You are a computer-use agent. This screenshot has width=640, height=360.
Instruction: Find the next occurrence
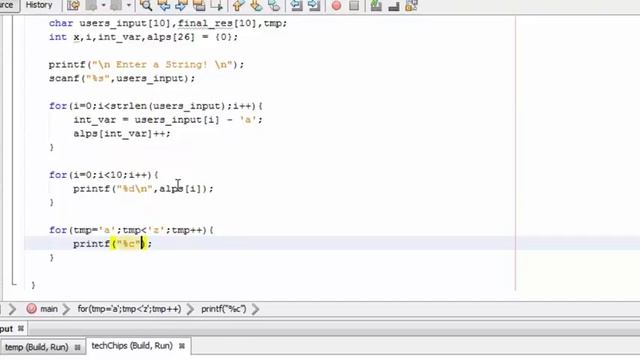pos(181,6)
